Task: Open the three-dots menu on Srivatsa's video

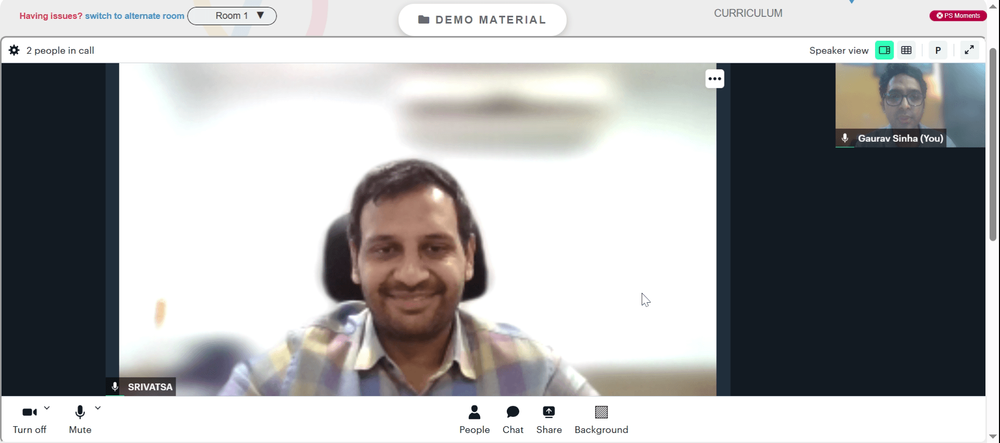Action: coord(715,79)
